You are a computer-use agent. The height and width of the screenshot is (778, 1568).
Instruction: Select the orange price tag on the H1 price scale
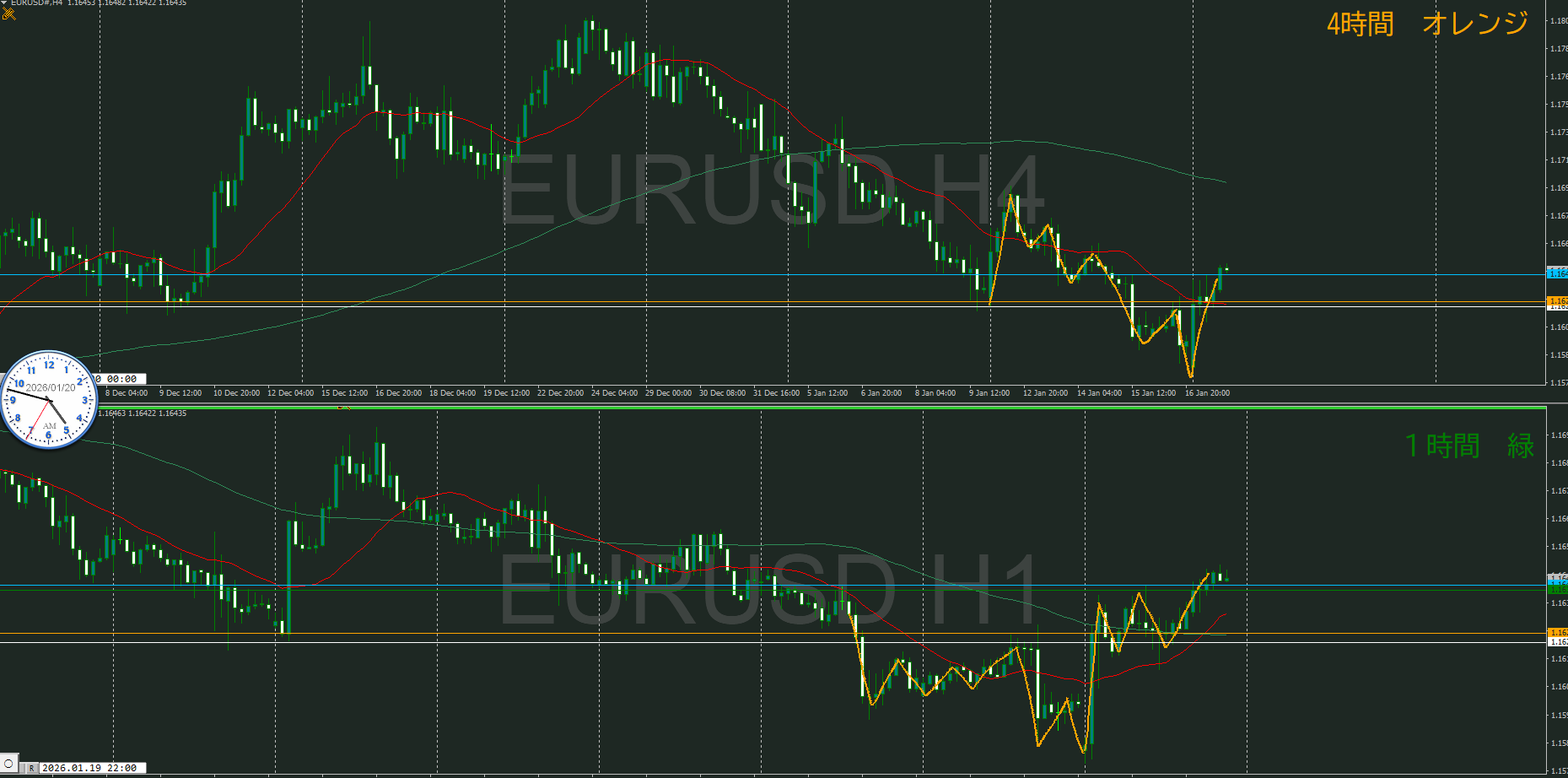(x=1556, y=632)
